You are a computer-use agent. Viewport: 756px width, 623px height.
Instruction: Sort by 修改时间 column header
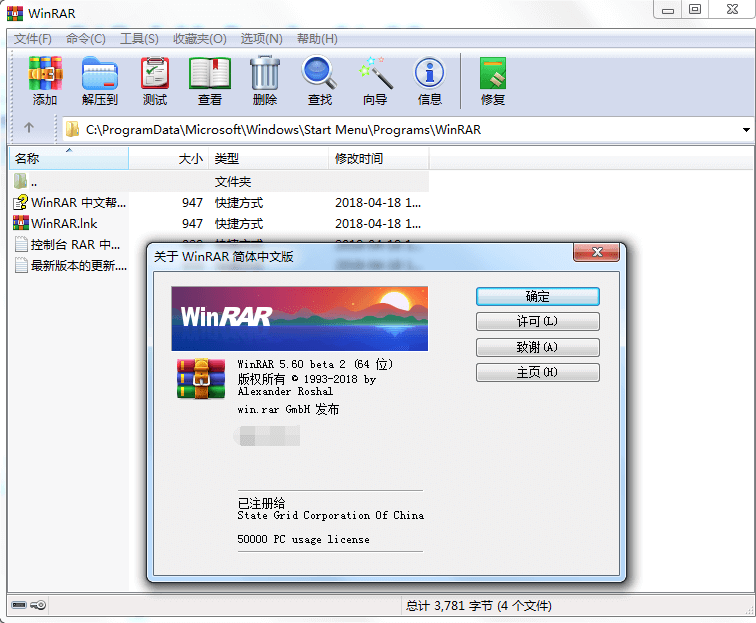(x=378, y=158)
